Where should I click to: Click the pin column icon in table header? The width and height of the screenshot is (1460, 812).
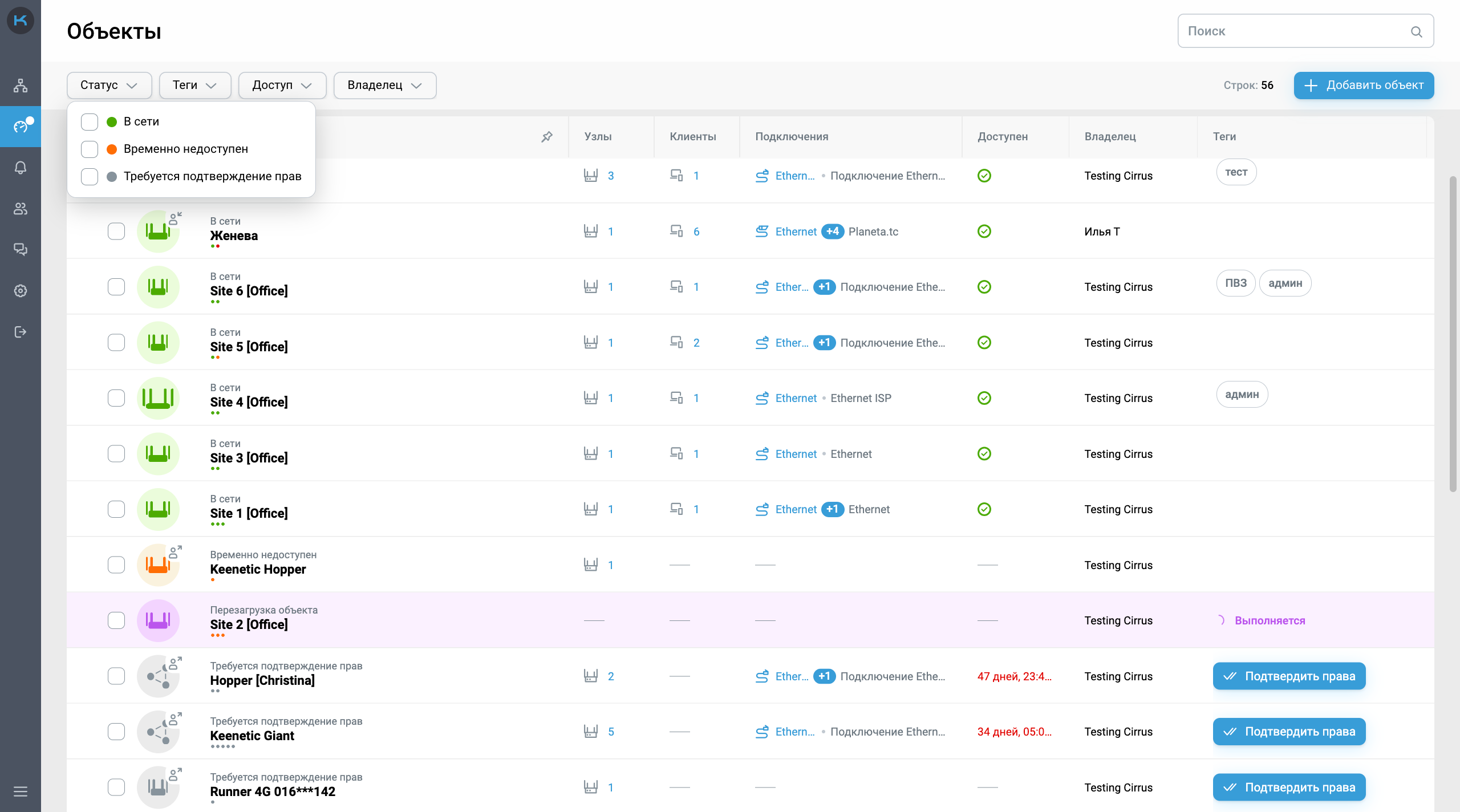pos(547,136)
